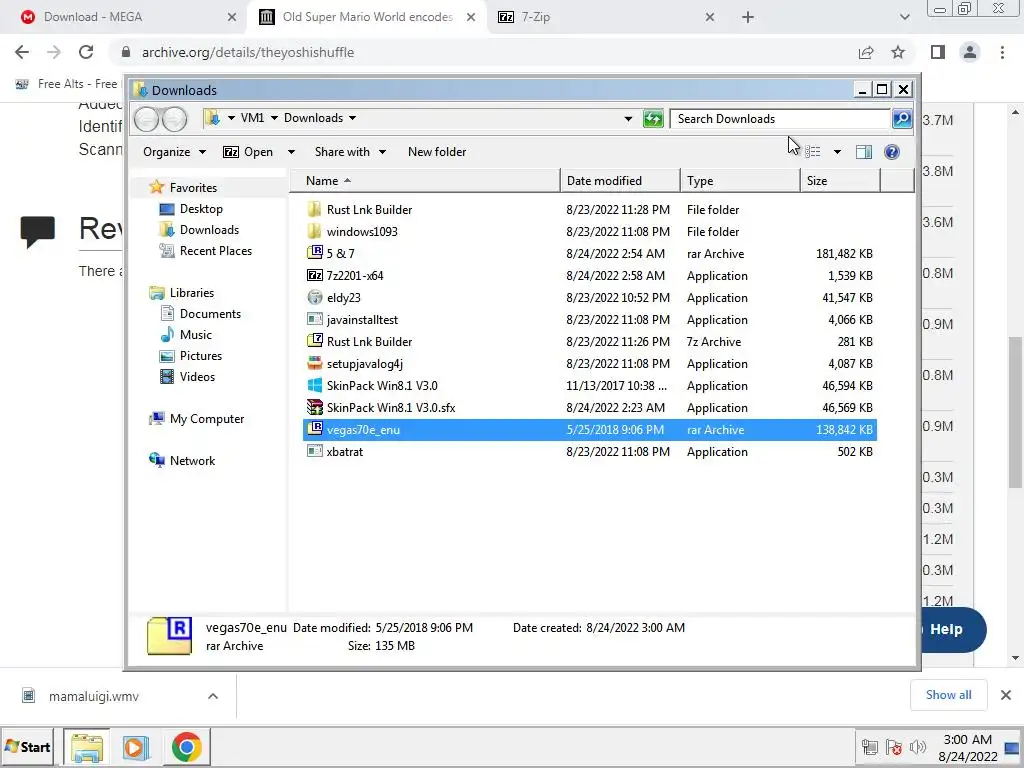Image resolution: width=1024 pixels, height=768 pixels.
Task: Select the 5 & 7 rar archive icon
Action: tap(314, 253)
